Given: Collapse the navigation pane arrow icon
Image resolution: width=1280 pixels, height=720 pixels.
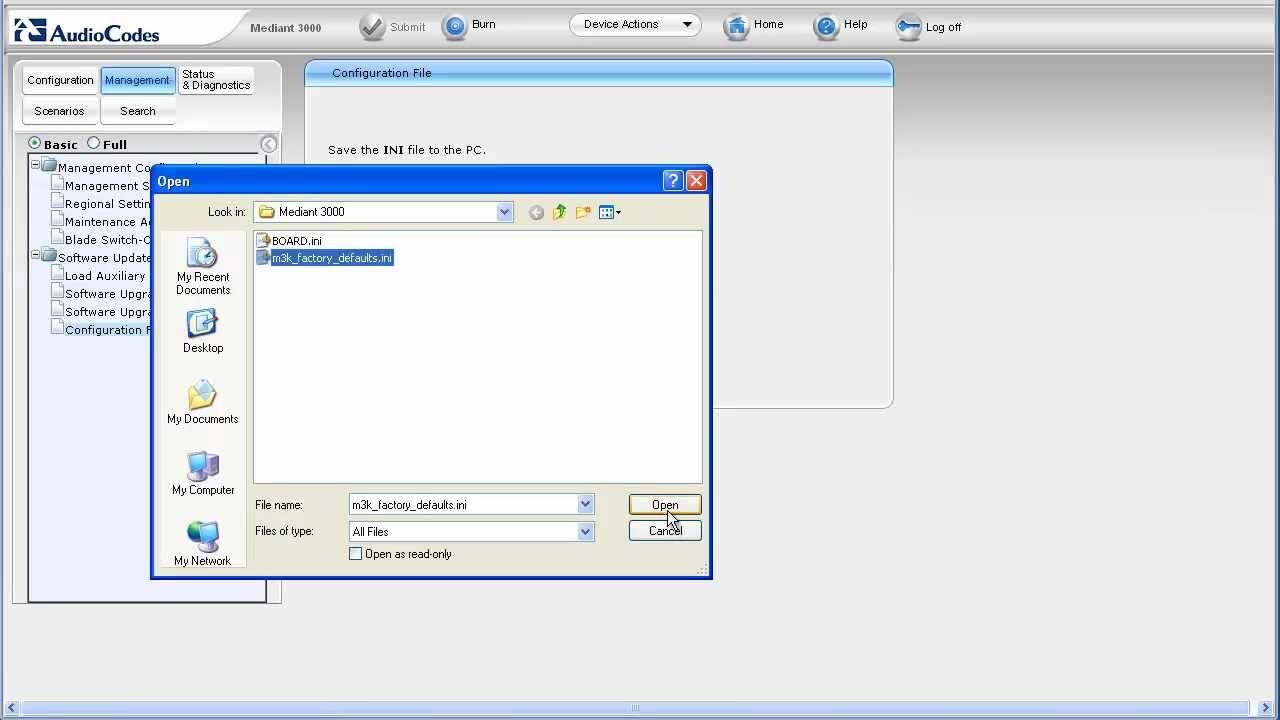Looking at the screenshot, I should click(x=268, y=144).
